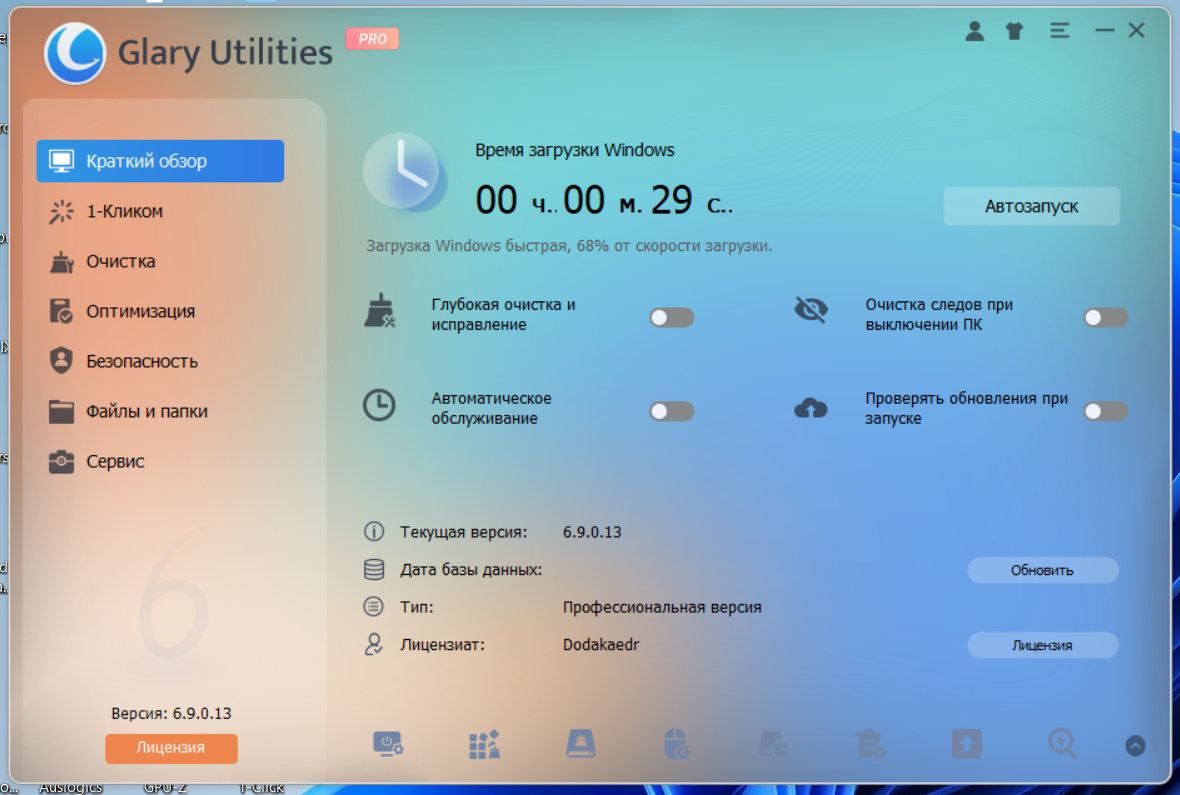1180x795 pixels.
Task: Open the quick search lightning magnifier icon
Action: (x=1062, y=745)
